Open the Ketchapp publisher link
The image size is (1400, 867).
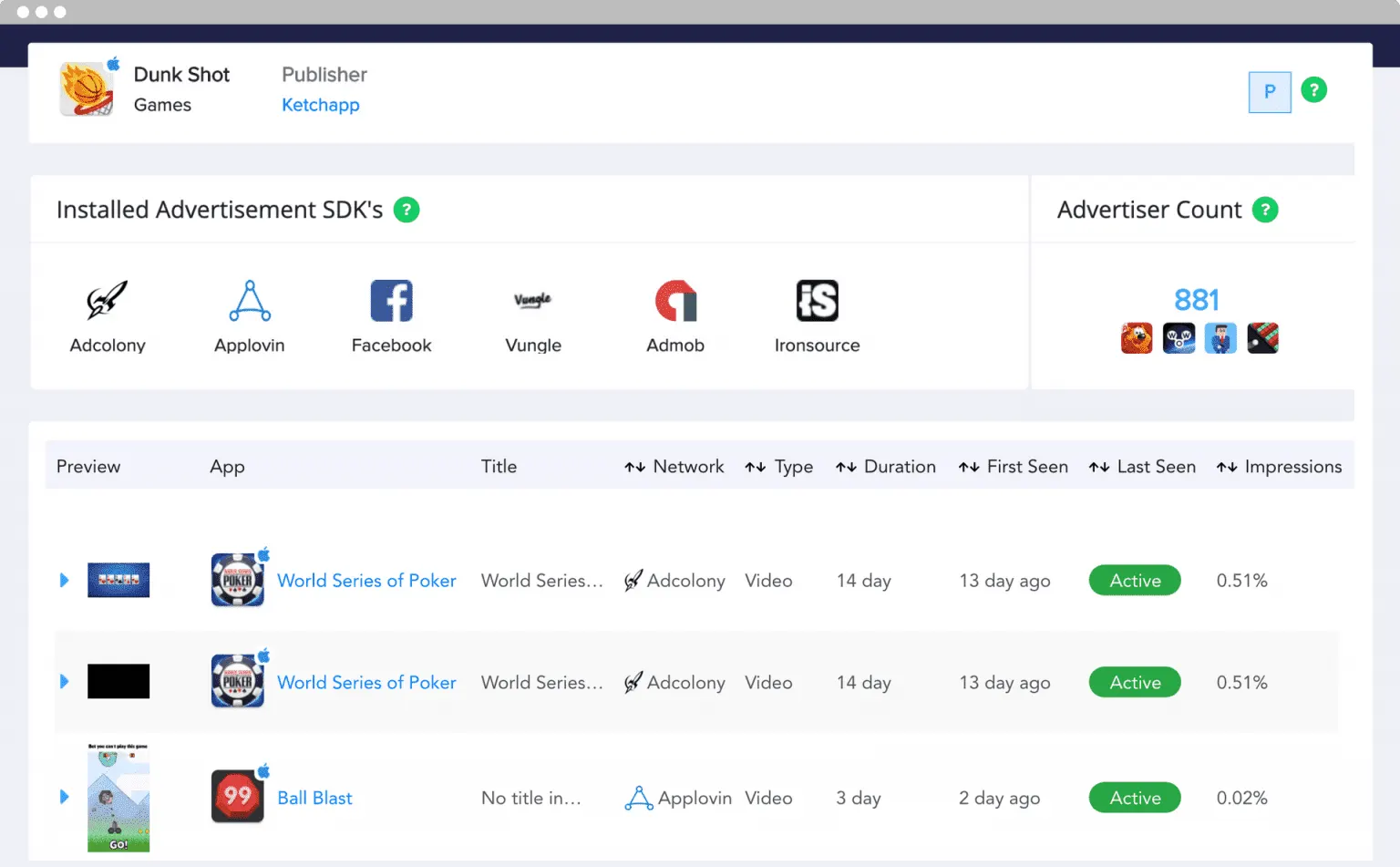[x=321, y=105]
